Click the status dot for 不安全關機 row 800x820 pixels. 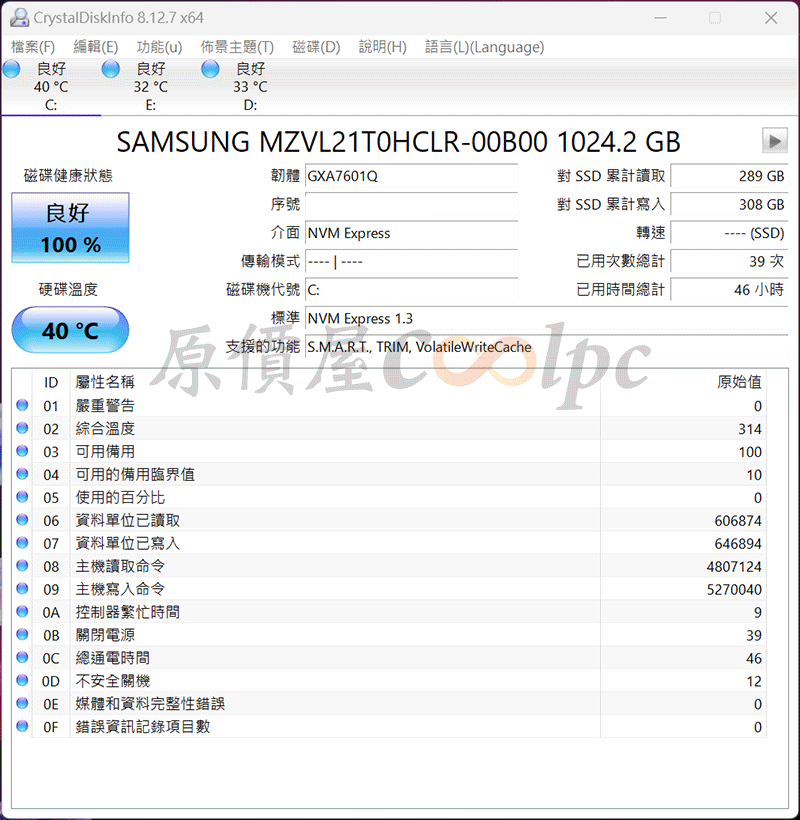22,681
